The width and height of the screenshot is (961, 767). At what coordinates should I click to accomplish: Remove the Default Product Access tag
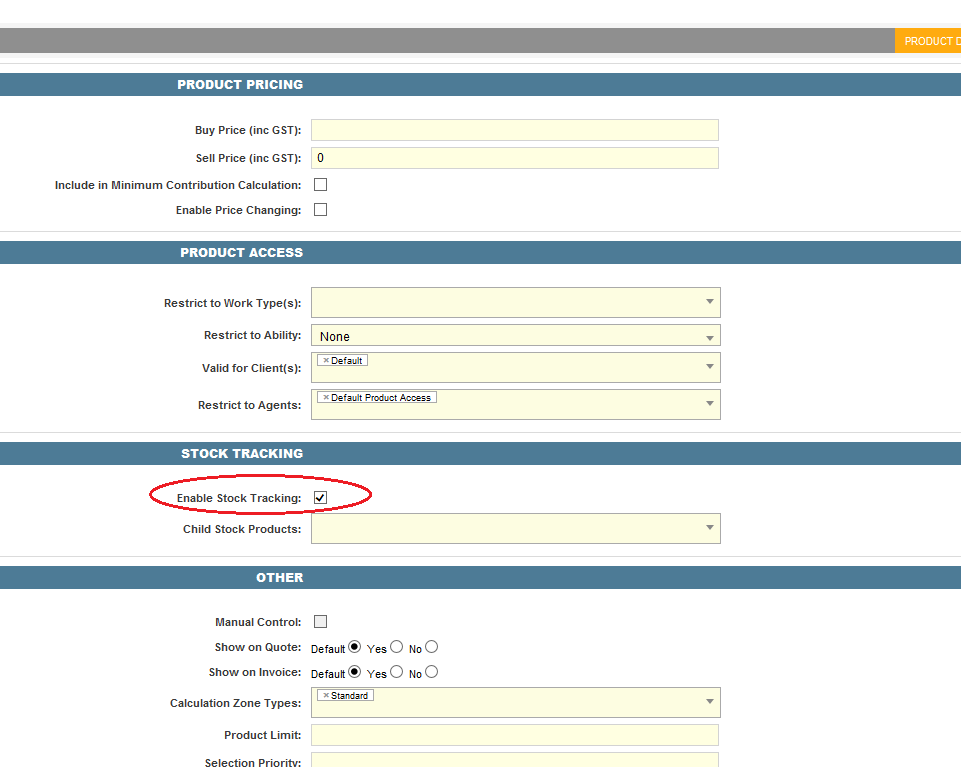[326, 398]
